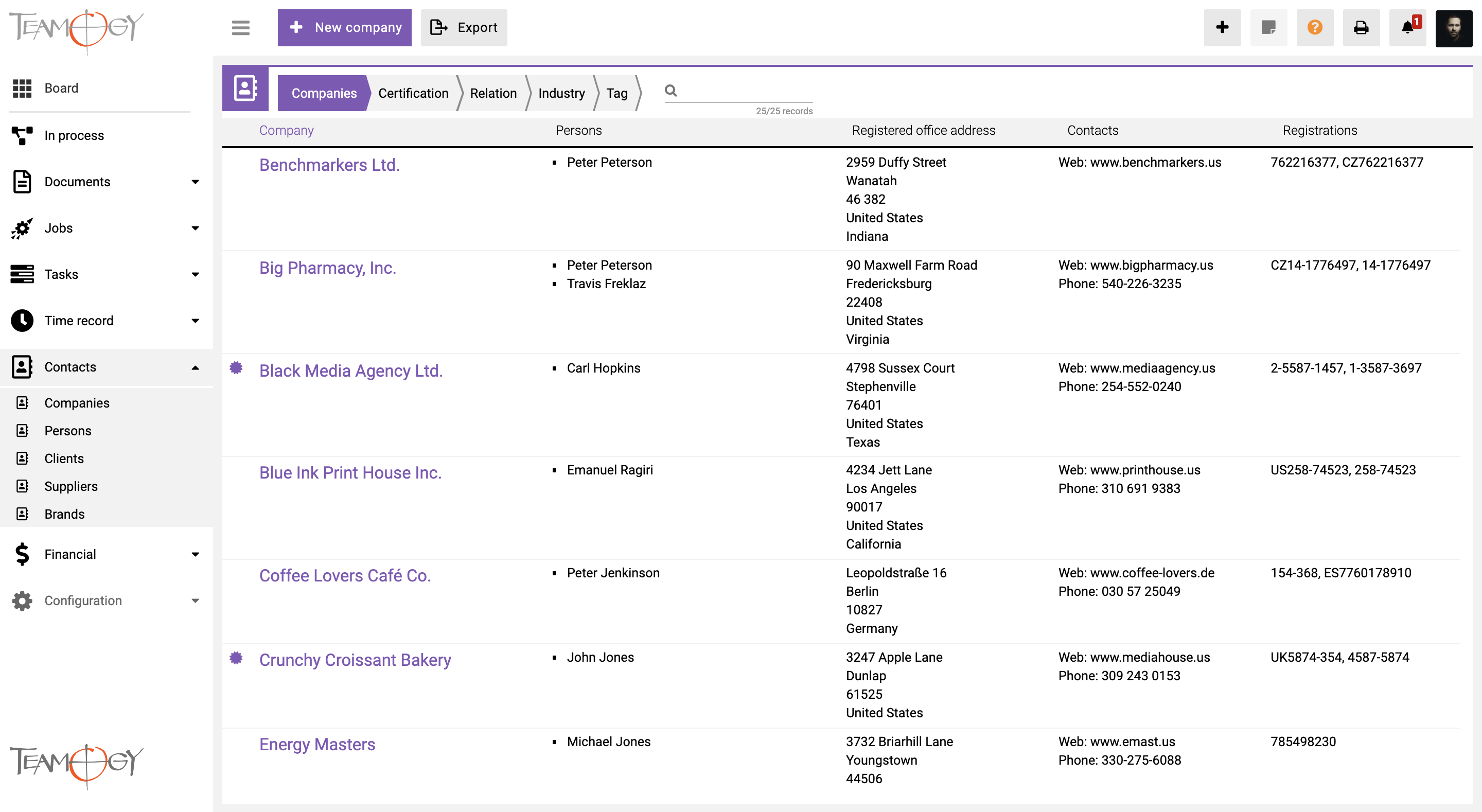The height and width of the screenshot is (812, 1482).
Task: Click the badge icon beside Crunchy Croissant Bakery
Action: [236, 658]
